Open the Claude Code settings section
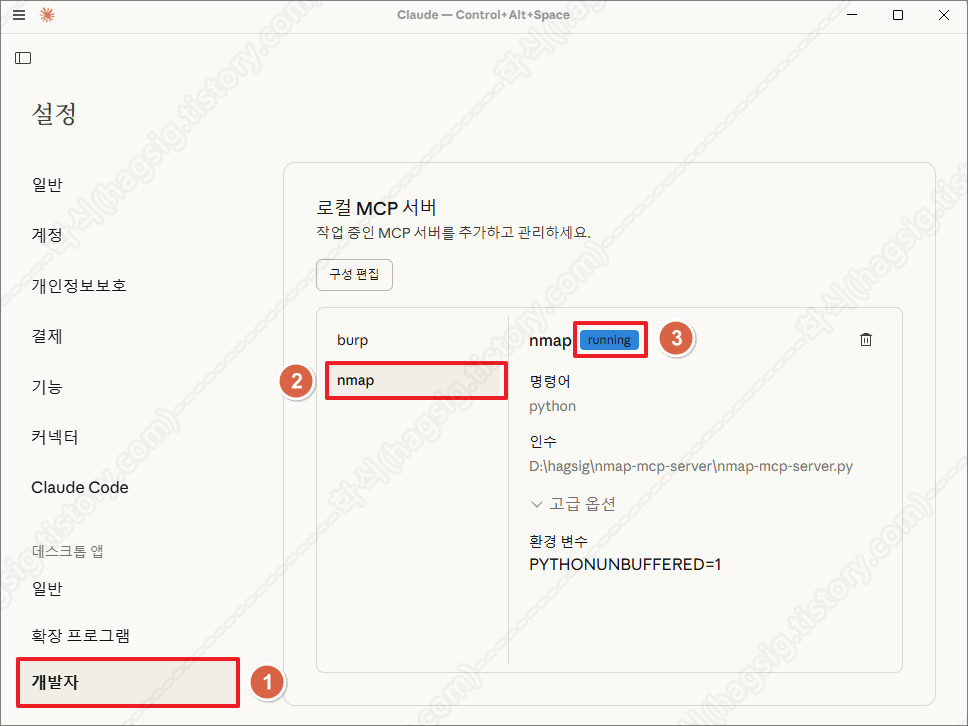 click(x=80, y=487)
